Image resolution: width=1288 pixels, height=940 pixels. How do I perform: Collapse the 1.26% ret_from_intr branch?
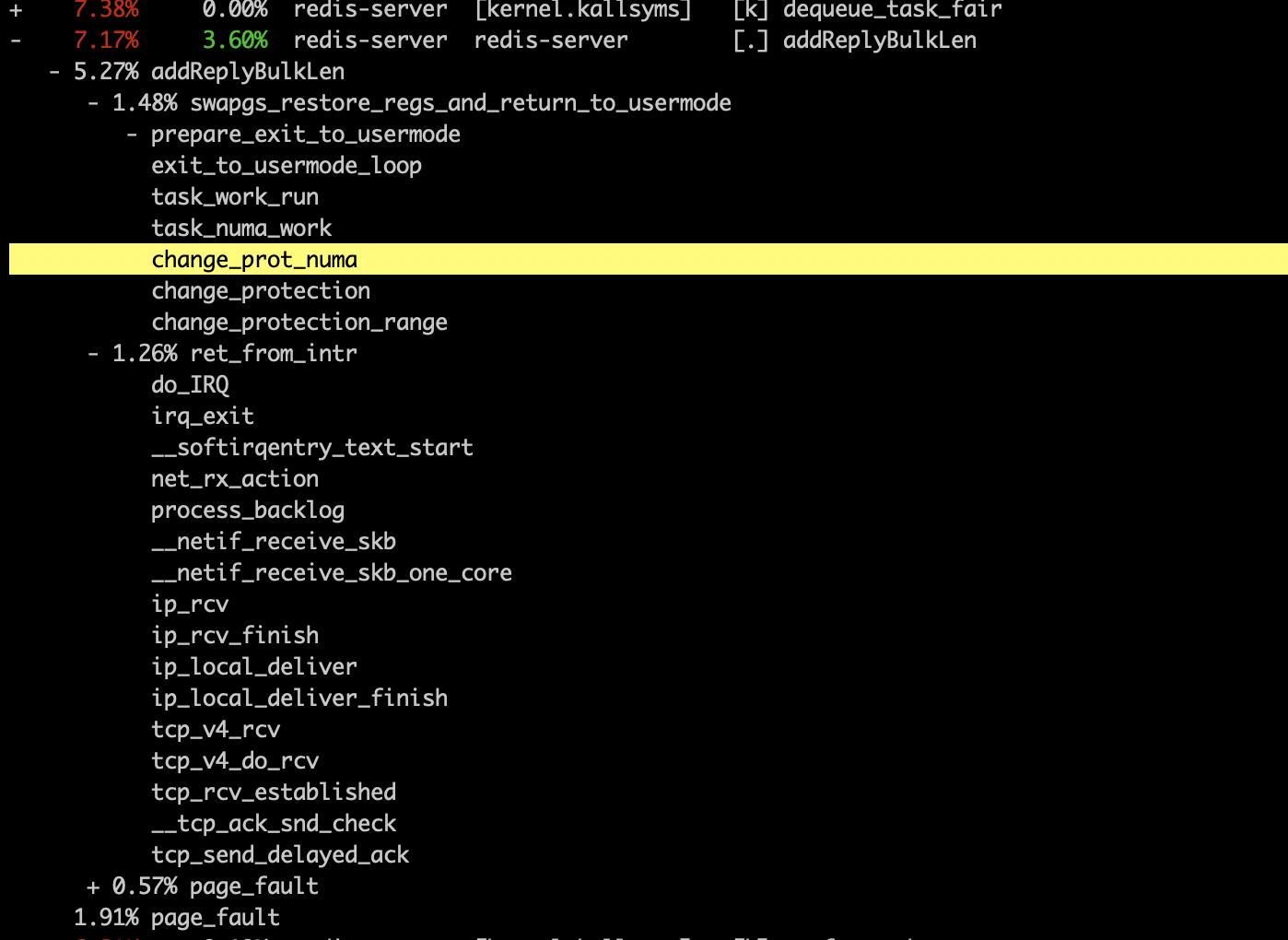[x=93, y=354]
